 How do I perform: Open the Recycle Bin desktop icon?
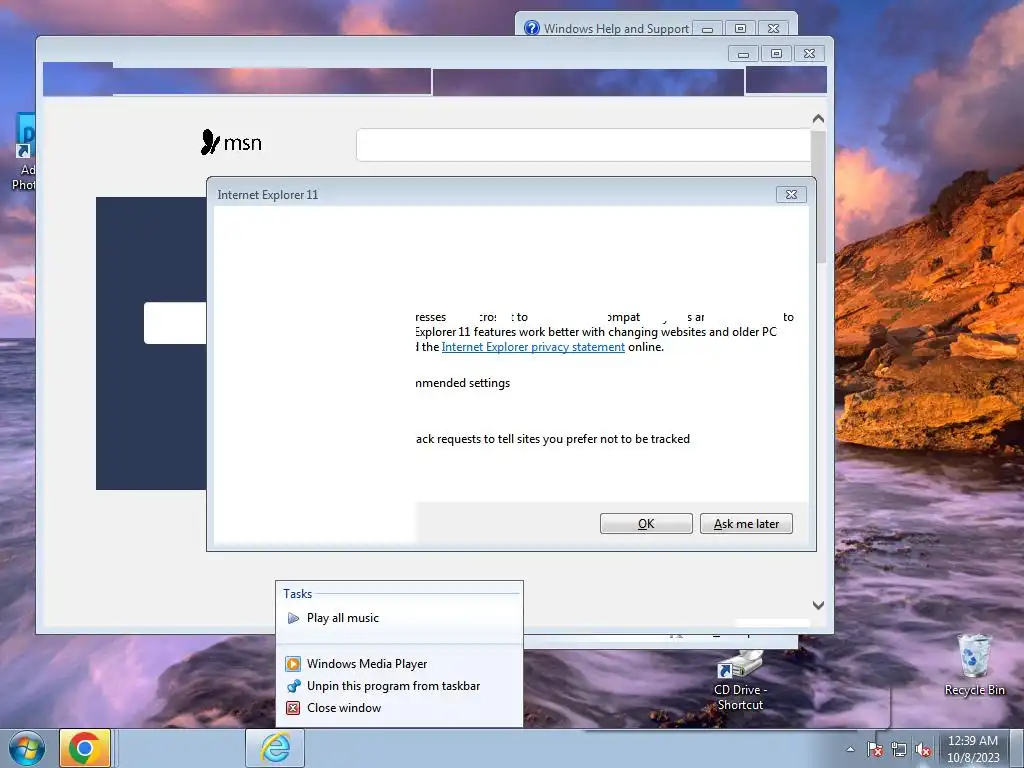[x=974, y=664]
